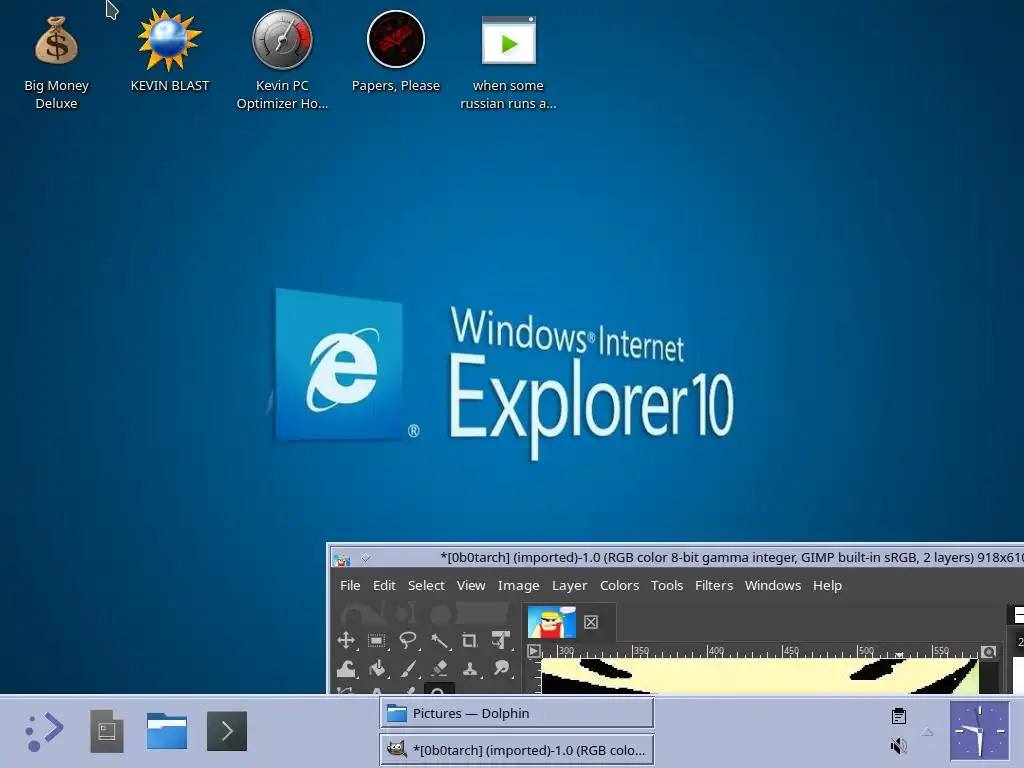Select the Rectangle Select tool in GIMP
Image resolution: width=1024 pixels, height=768 pixels.
[x=377, y=640]
